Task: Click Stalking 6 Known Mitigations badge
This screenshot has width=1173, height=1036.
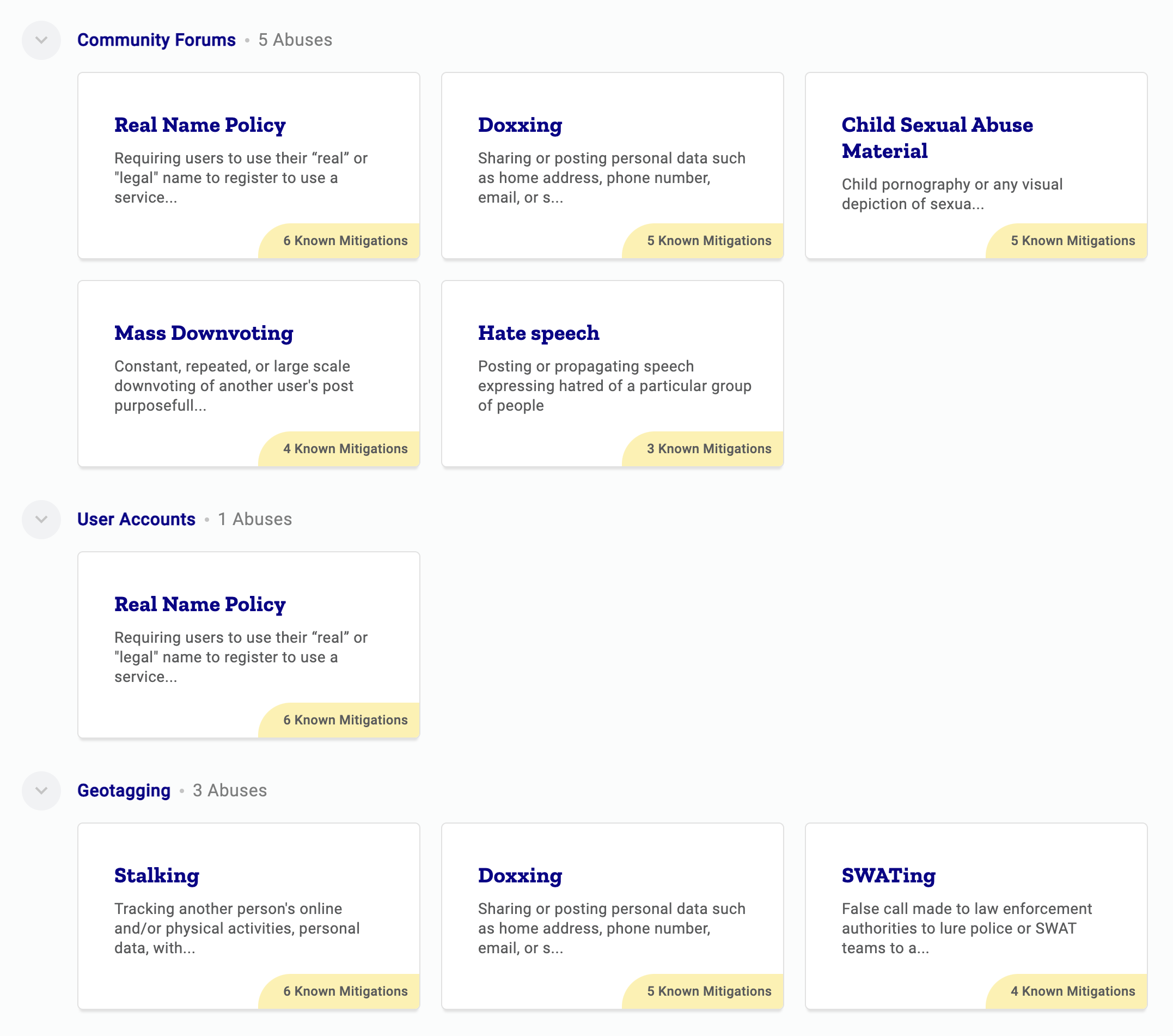Action: coord(345,991)
